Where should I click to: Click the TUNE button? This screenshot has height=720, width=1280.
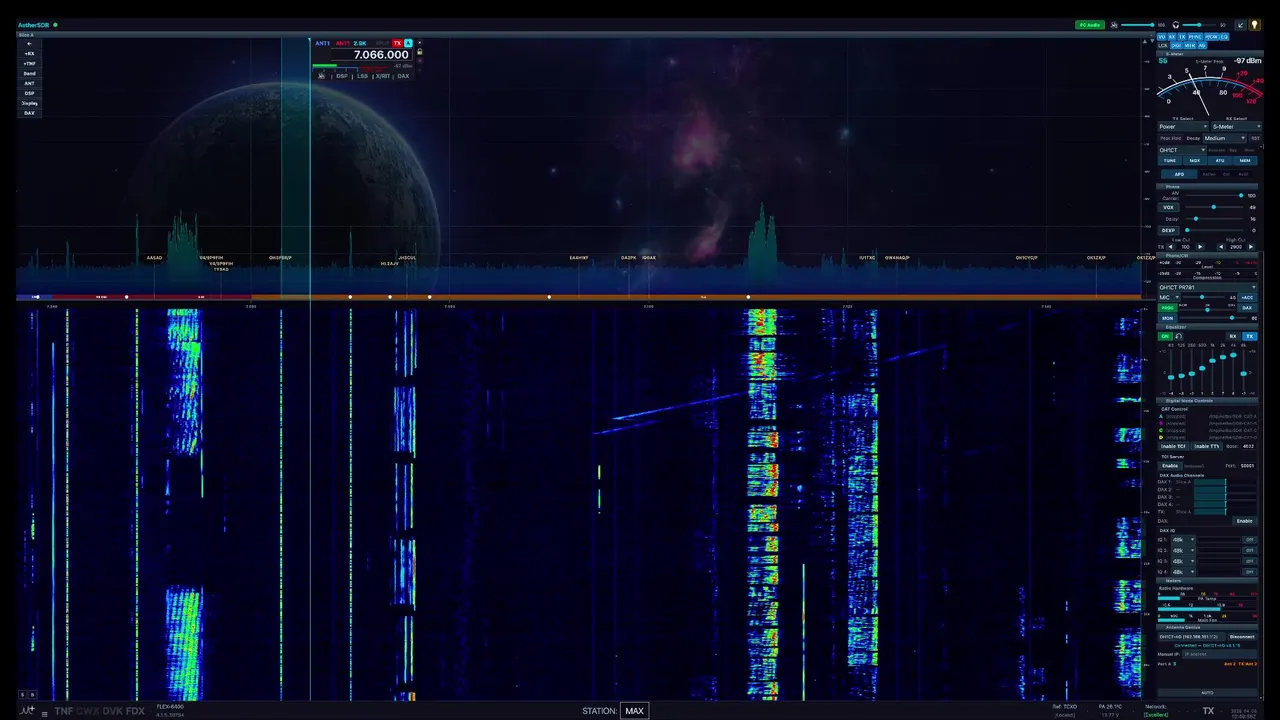point(1170,160)
